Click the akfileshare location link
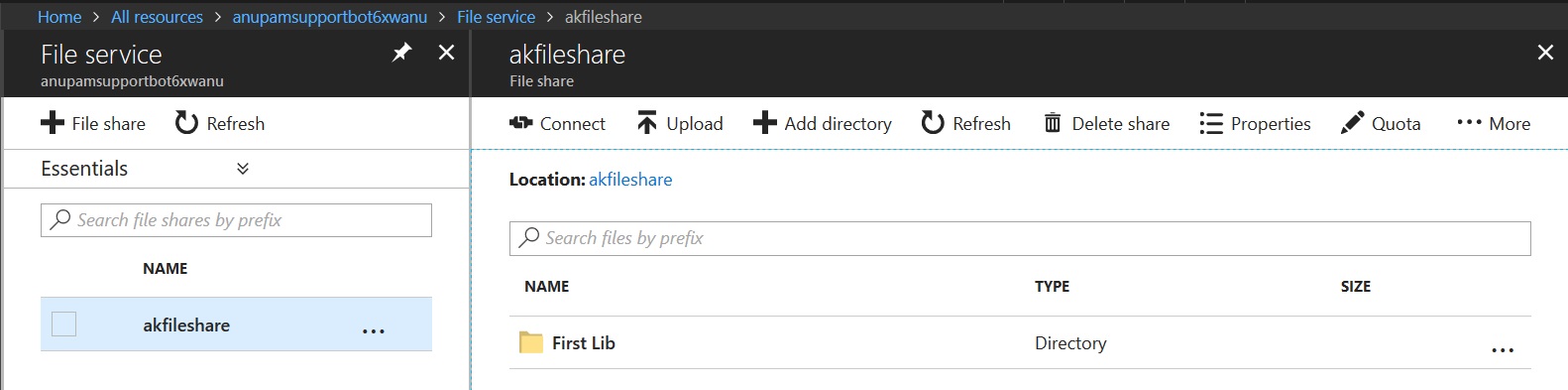Viewport: 1568px width, 390px height. (x=630, y=180)
